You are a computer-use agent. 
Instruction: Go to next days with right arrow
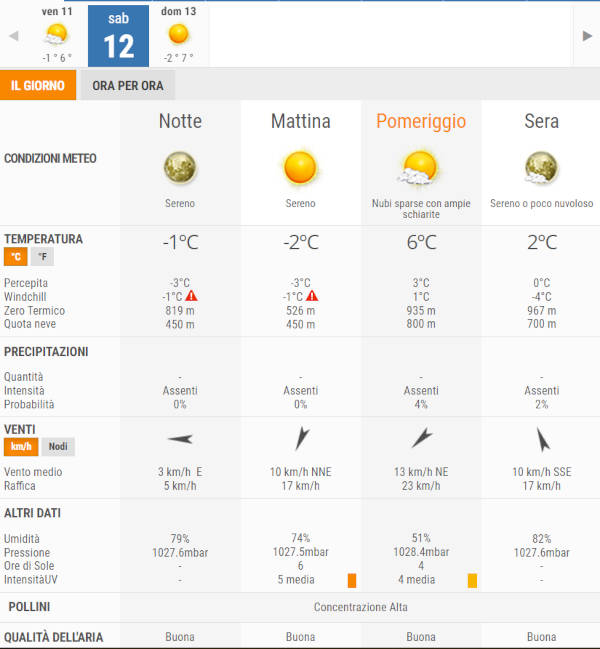tap(587, 36)
